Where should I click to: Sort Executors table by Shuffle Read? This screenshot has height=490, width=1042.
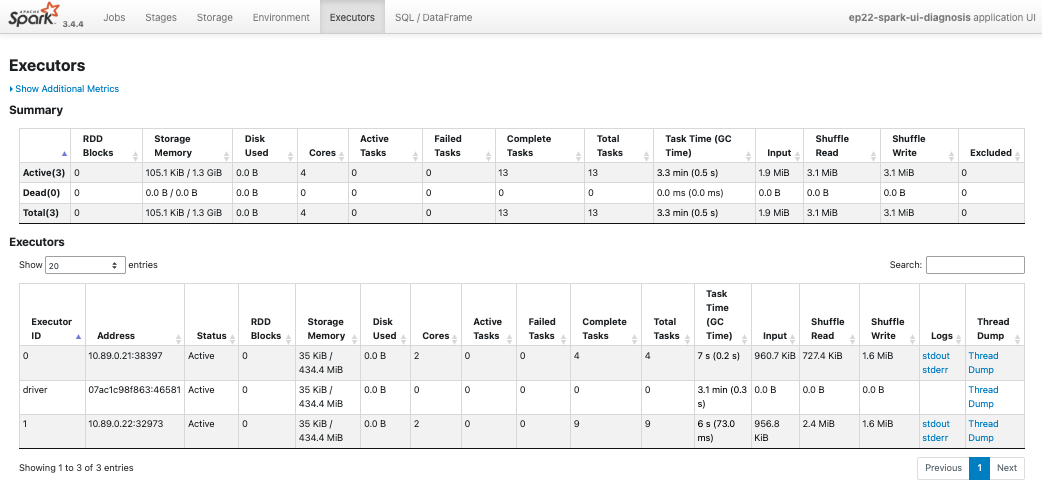830,314
